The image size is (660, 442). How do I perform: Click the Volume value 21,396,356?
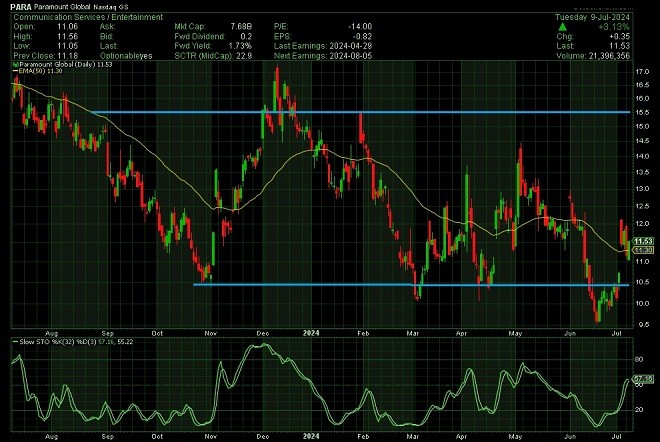tap(609, 56)
